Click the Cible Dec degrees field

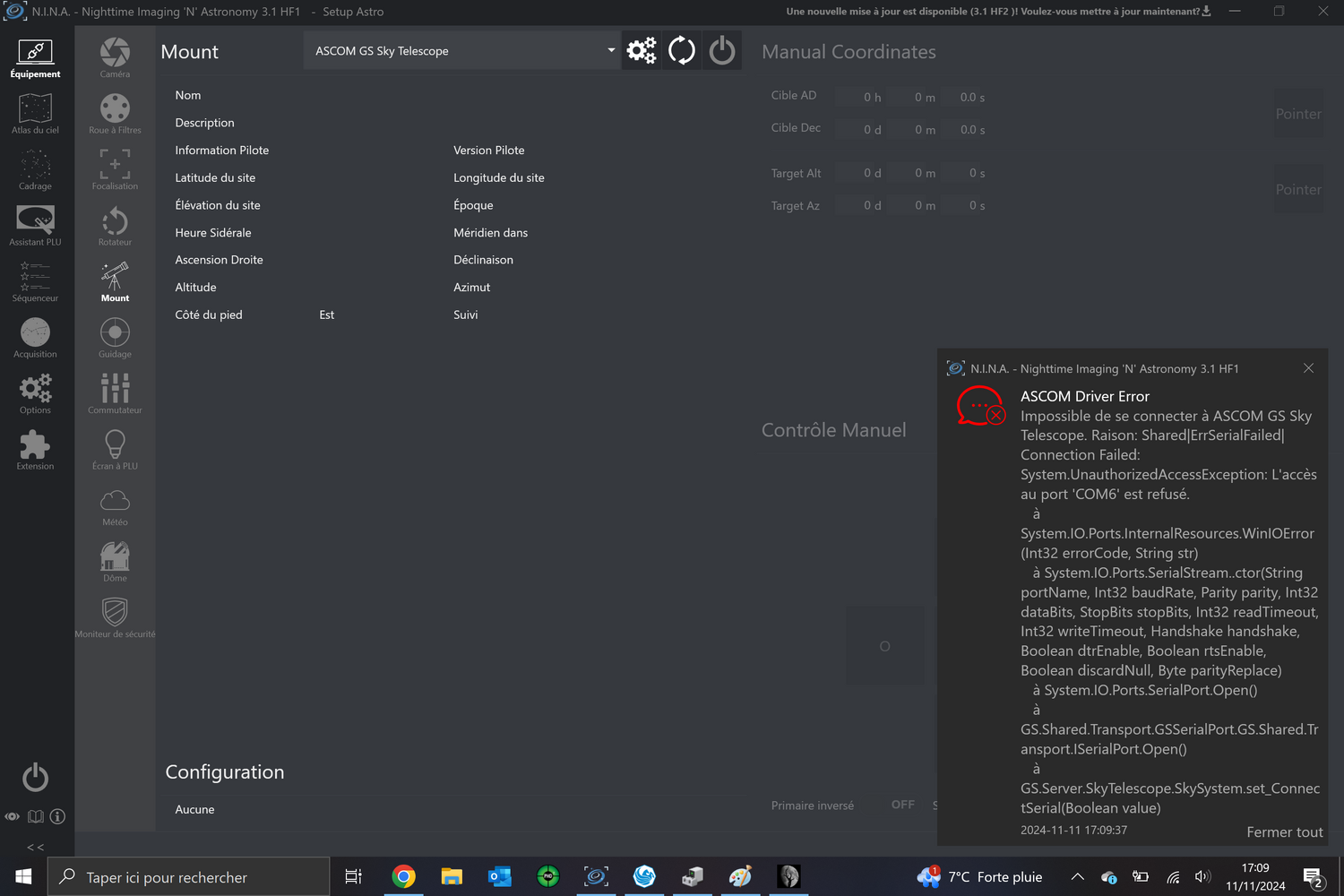[861, 129]
